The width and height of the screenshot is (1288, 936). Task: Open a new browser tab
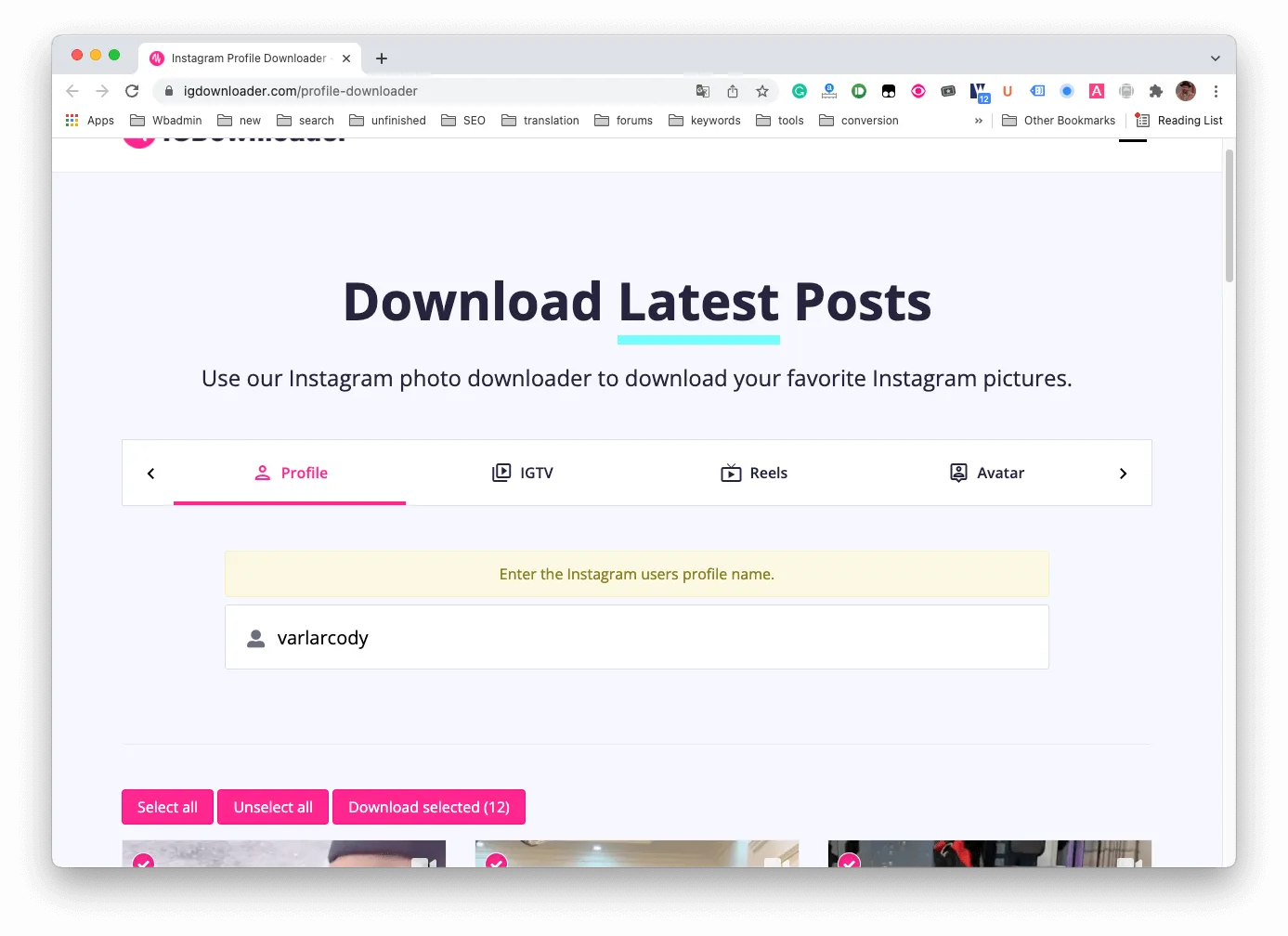click(382, 58)
